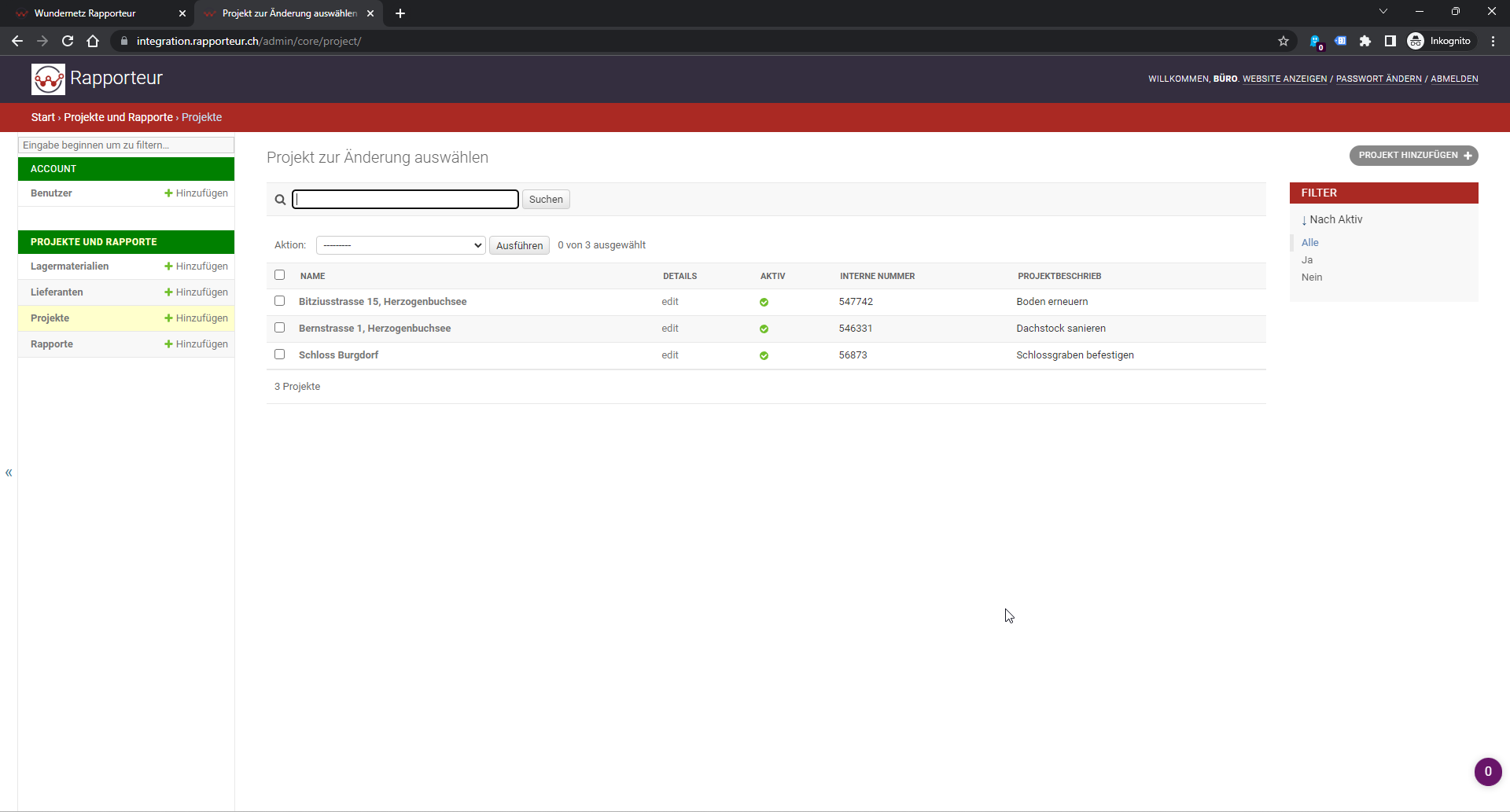Open Rapporte in the sidebar menu
This screenshot has height=812, width=1510.
tap(52, 344)
